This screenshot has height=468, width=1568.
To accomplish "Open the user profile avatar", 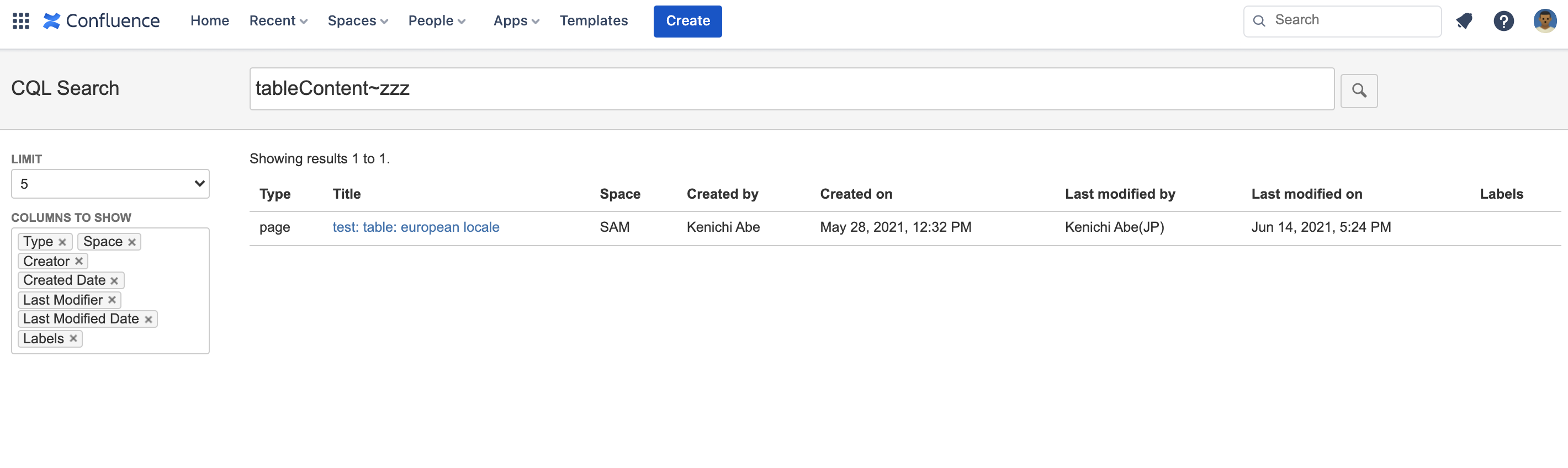I will (1544, 22).
